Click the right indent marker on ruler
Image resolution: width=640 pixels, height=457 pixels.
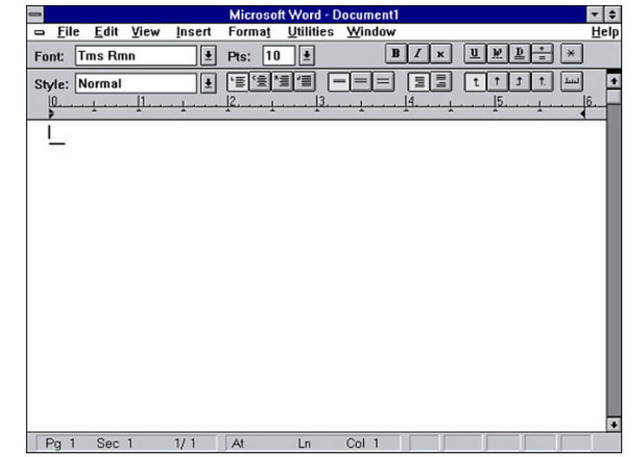(x=583, y=114)
